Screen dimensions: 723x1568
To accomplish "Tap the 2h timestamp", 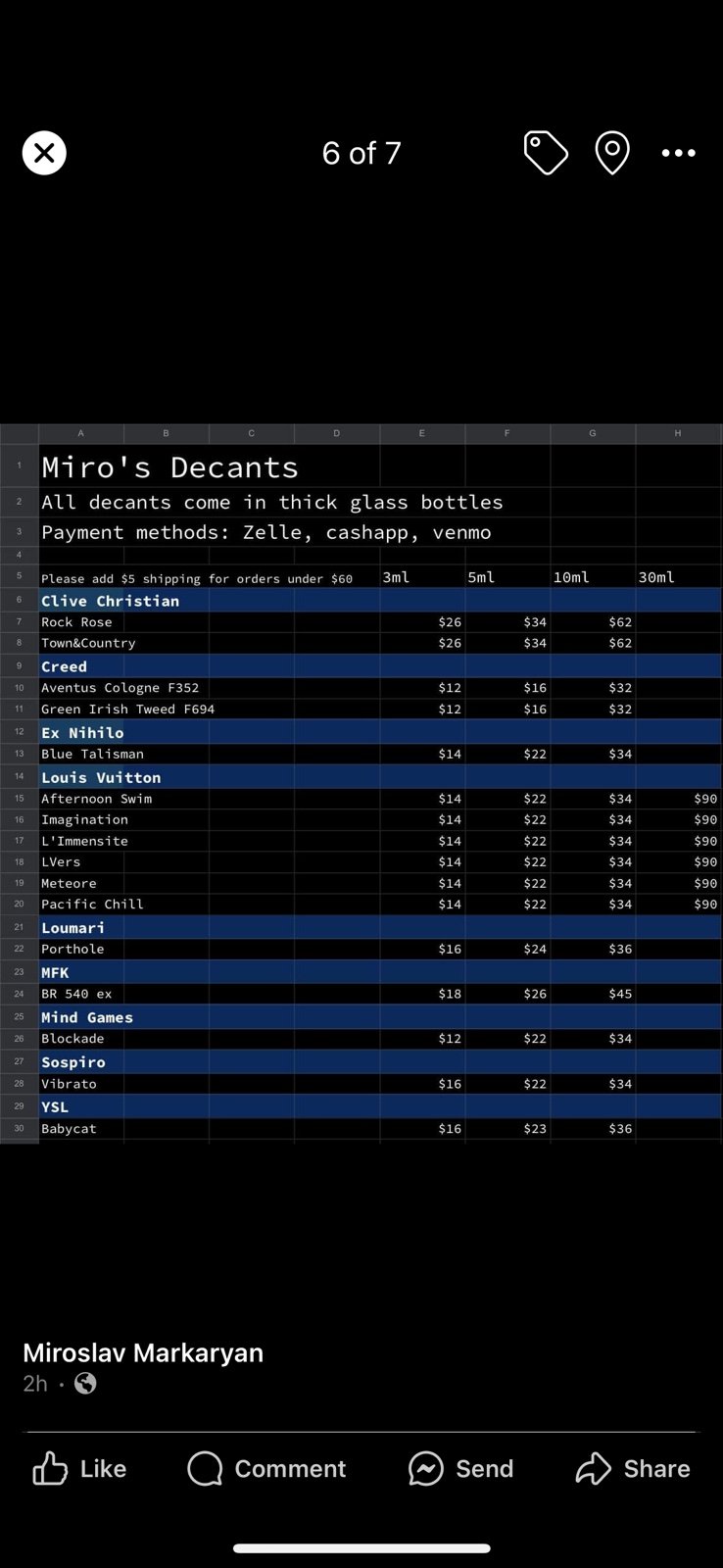I will [x=35, y=1383].
